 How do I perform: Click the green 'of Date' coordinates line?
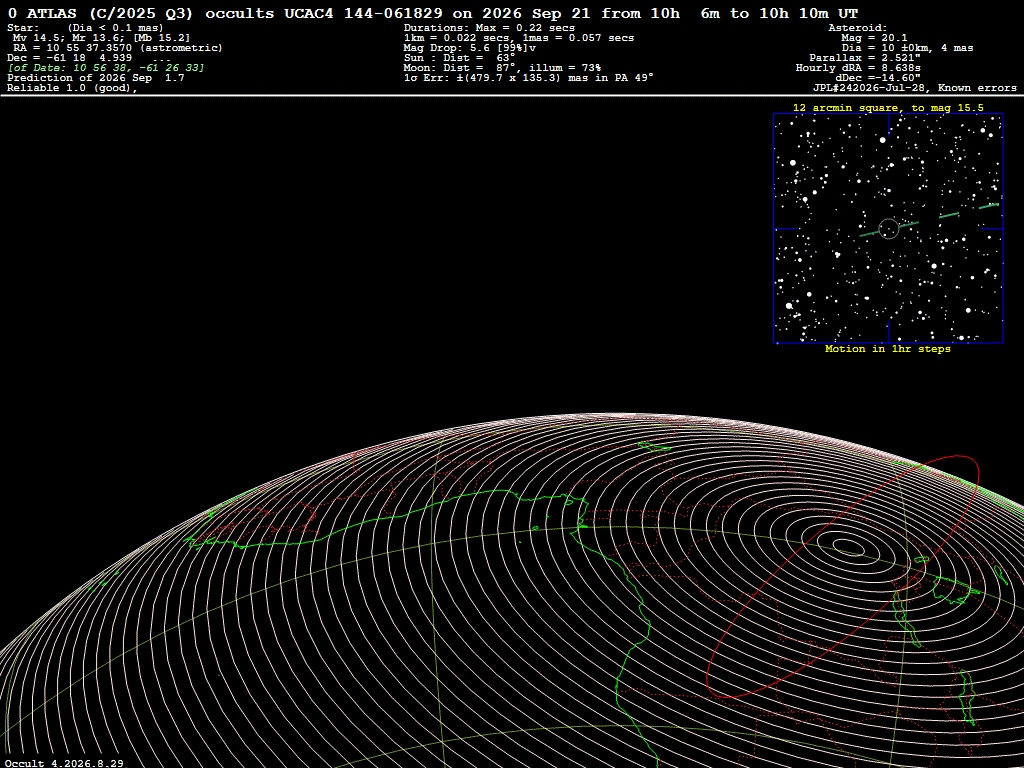[106, 68]
